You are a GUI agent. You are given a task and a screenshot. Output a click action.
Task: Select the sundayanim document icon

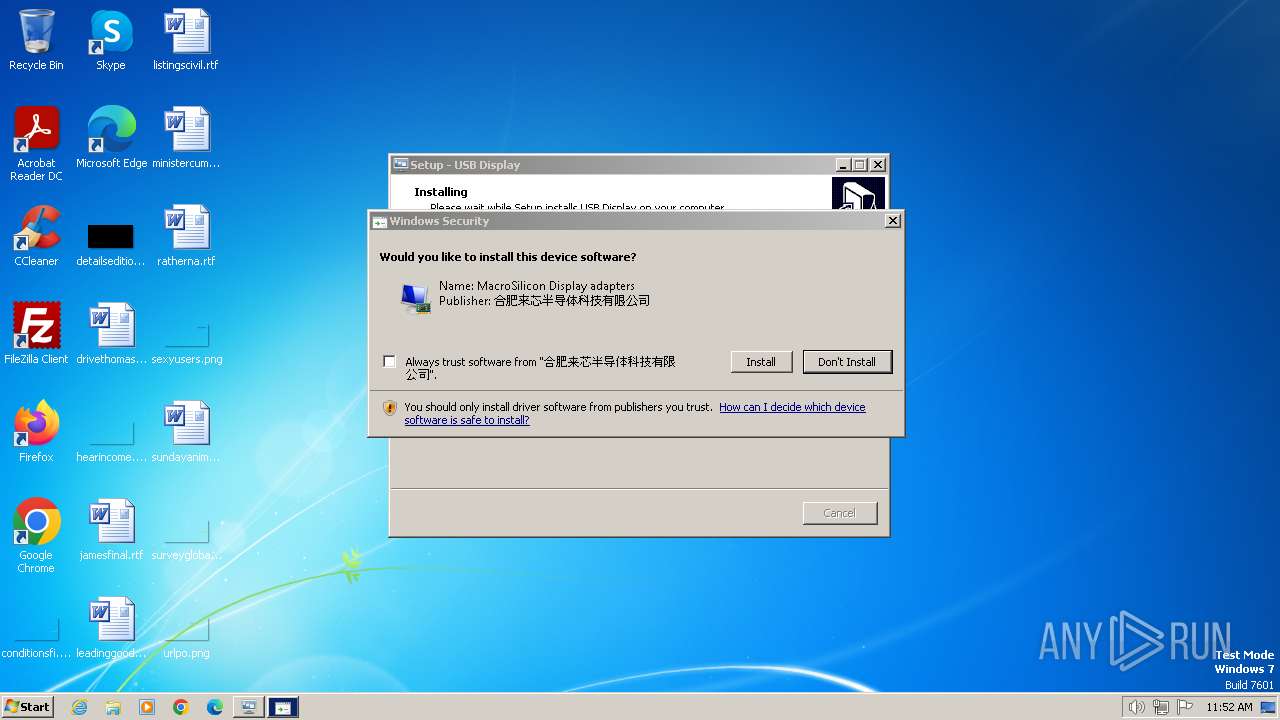(x=186, y=432)
